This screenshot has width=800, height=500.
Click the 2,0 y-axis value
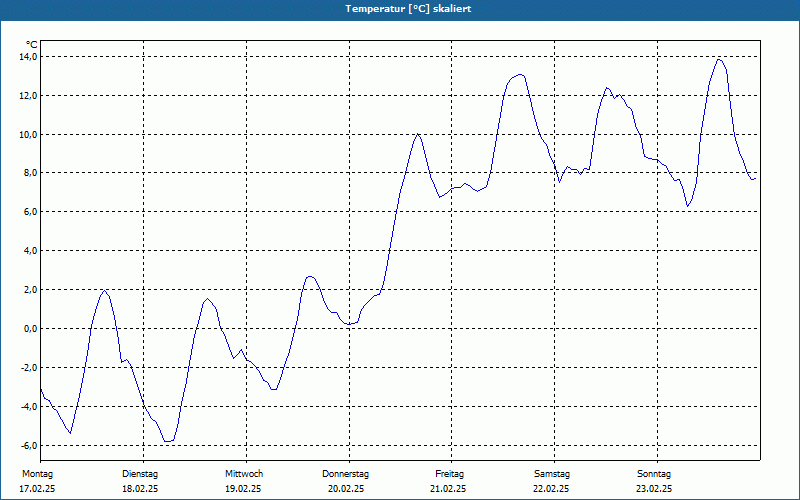pyautogui.click(x=30, y=290)
